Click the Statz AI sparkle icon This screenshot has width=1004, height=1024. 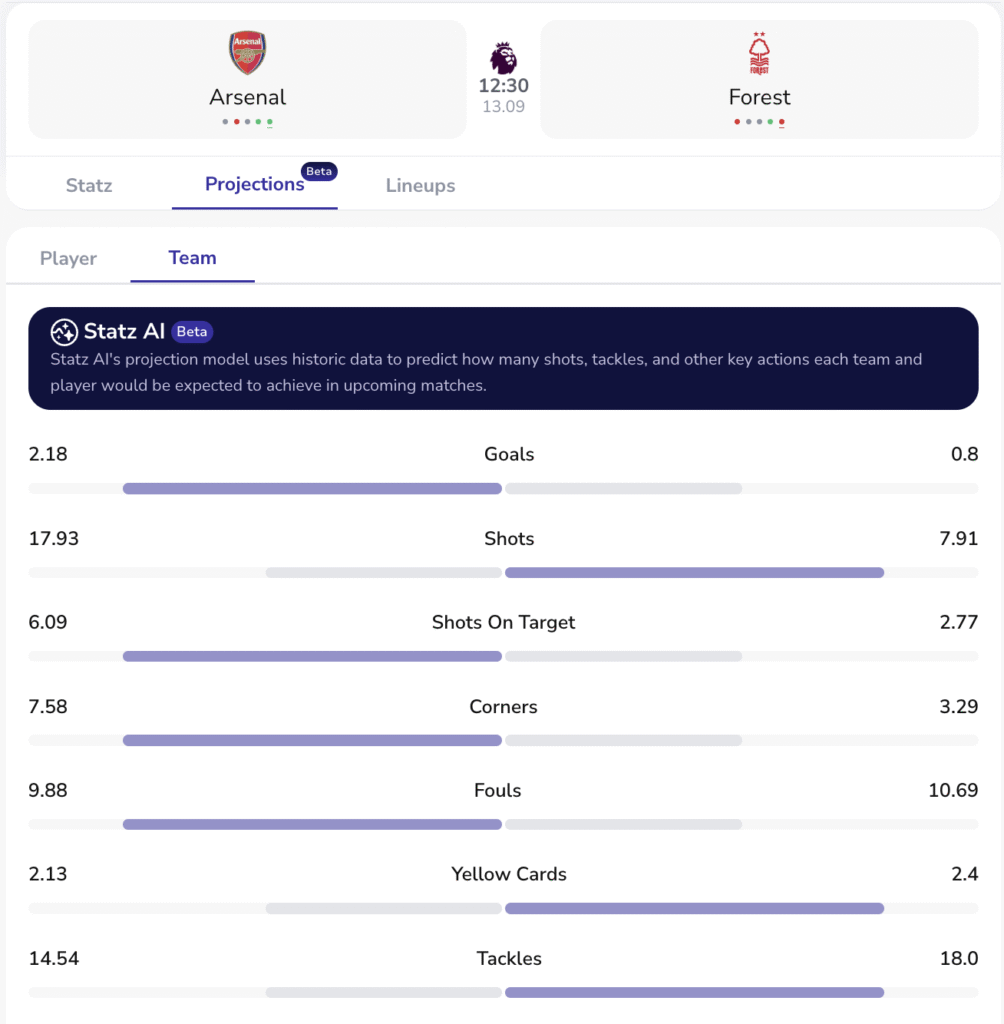(x=64, y=332)
